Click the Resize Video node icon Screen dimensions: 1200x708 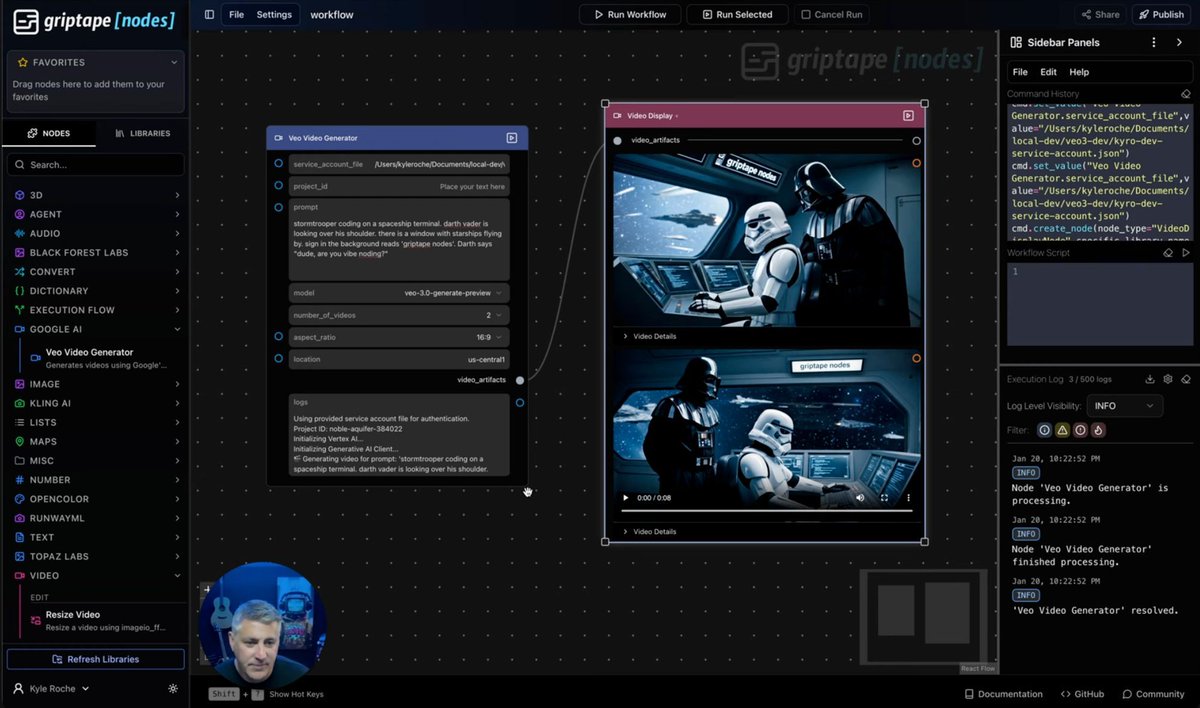tap(35, 621)
